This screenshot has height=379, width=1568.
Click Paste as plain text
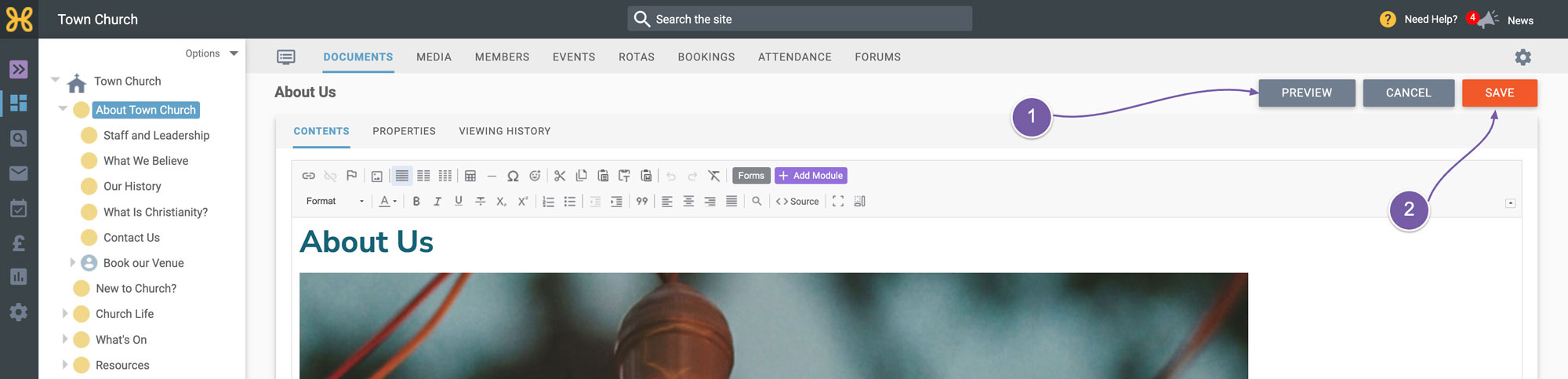tap(624, 176)
